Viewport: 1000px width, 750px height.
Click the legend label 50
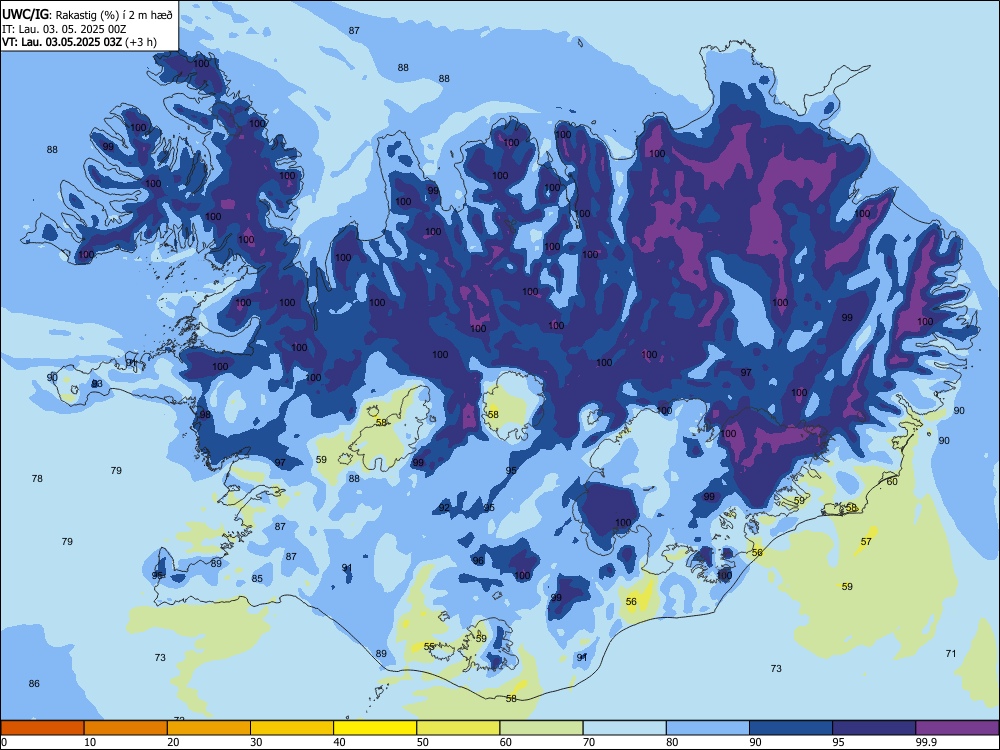[x=423, y=742]
